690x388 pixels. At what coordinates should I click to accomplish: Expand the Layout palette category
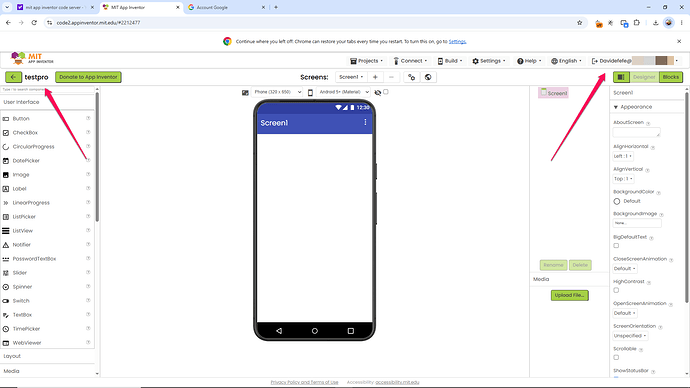click(47, 356)
